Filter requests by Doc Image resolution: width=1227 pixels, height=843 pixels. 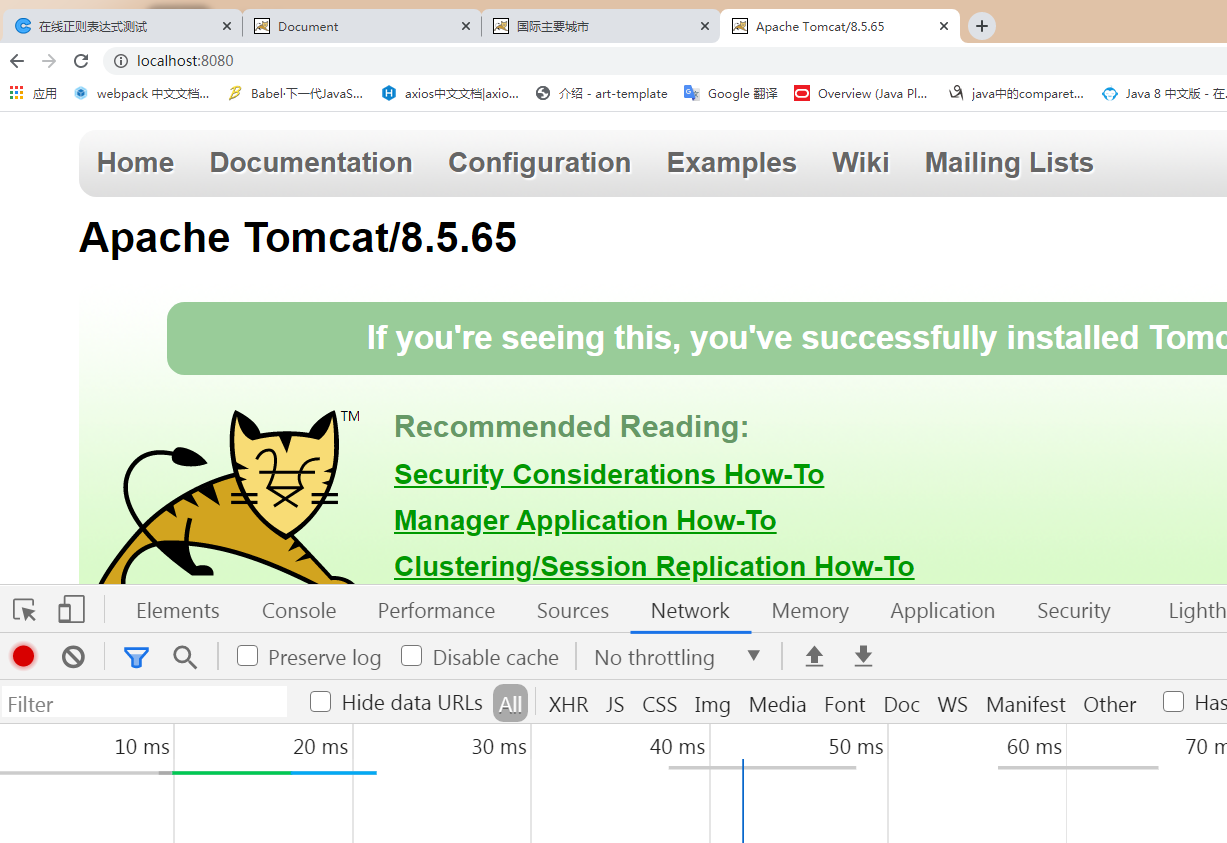coord(901,705)
